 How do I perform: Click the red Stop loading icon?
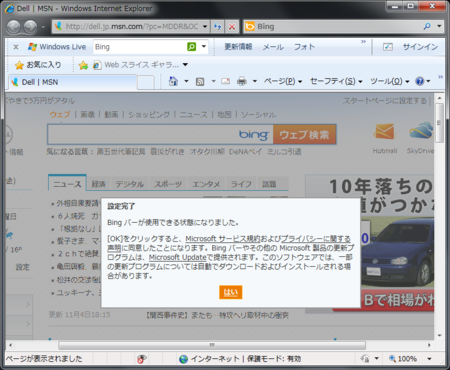click(232, 26)
